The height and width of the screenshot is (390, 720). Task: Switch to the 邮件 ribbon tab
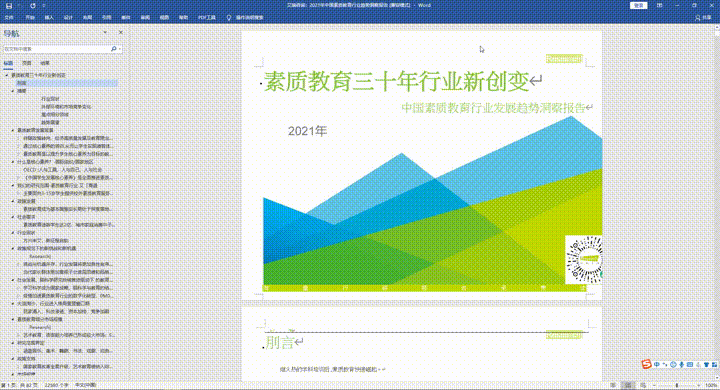pyautogui.click(x=126, y=17)
